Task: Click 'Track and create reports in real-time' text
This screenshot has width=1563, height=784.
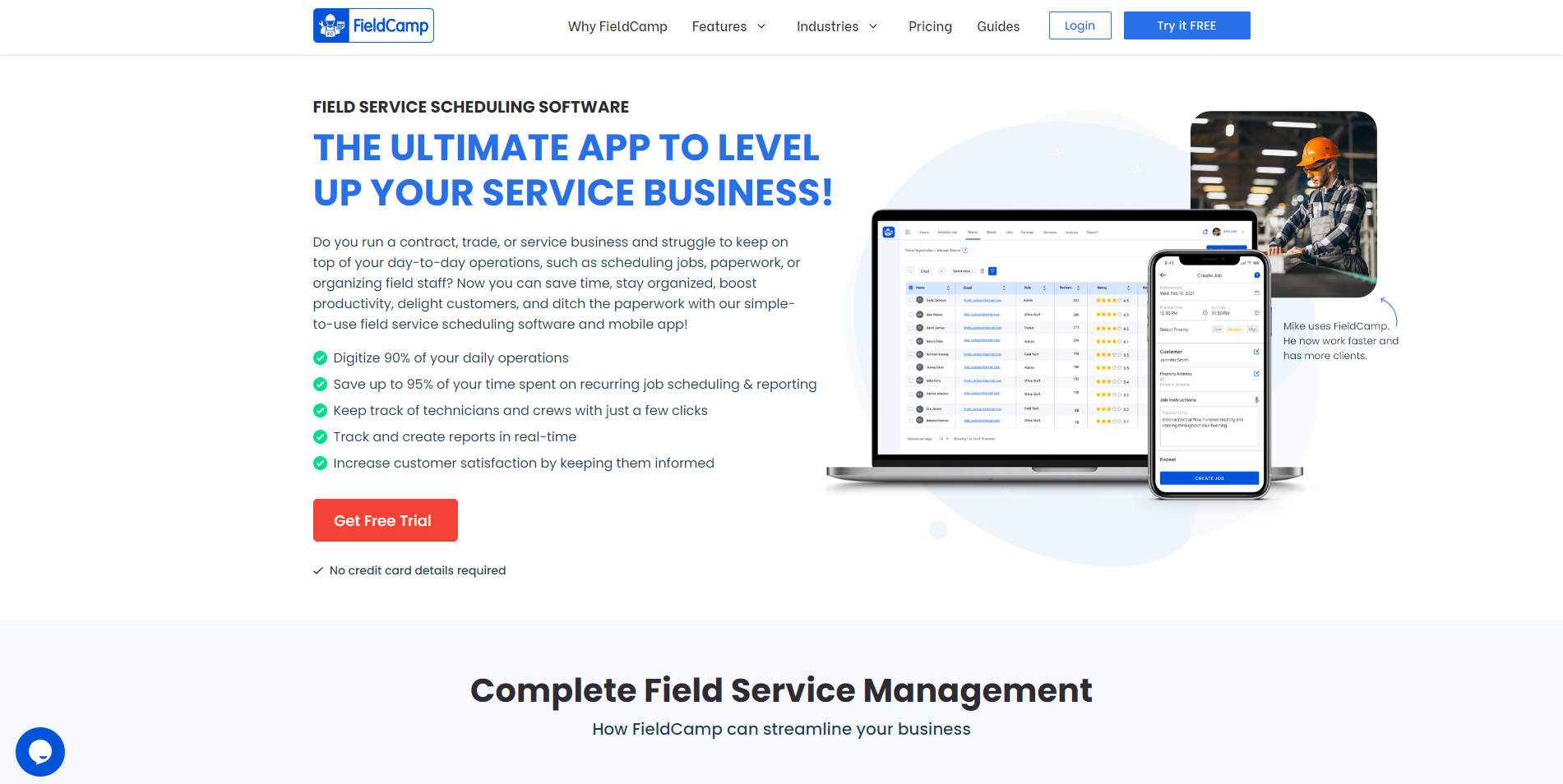Action: pyautogui.click(x=455, y=437)
